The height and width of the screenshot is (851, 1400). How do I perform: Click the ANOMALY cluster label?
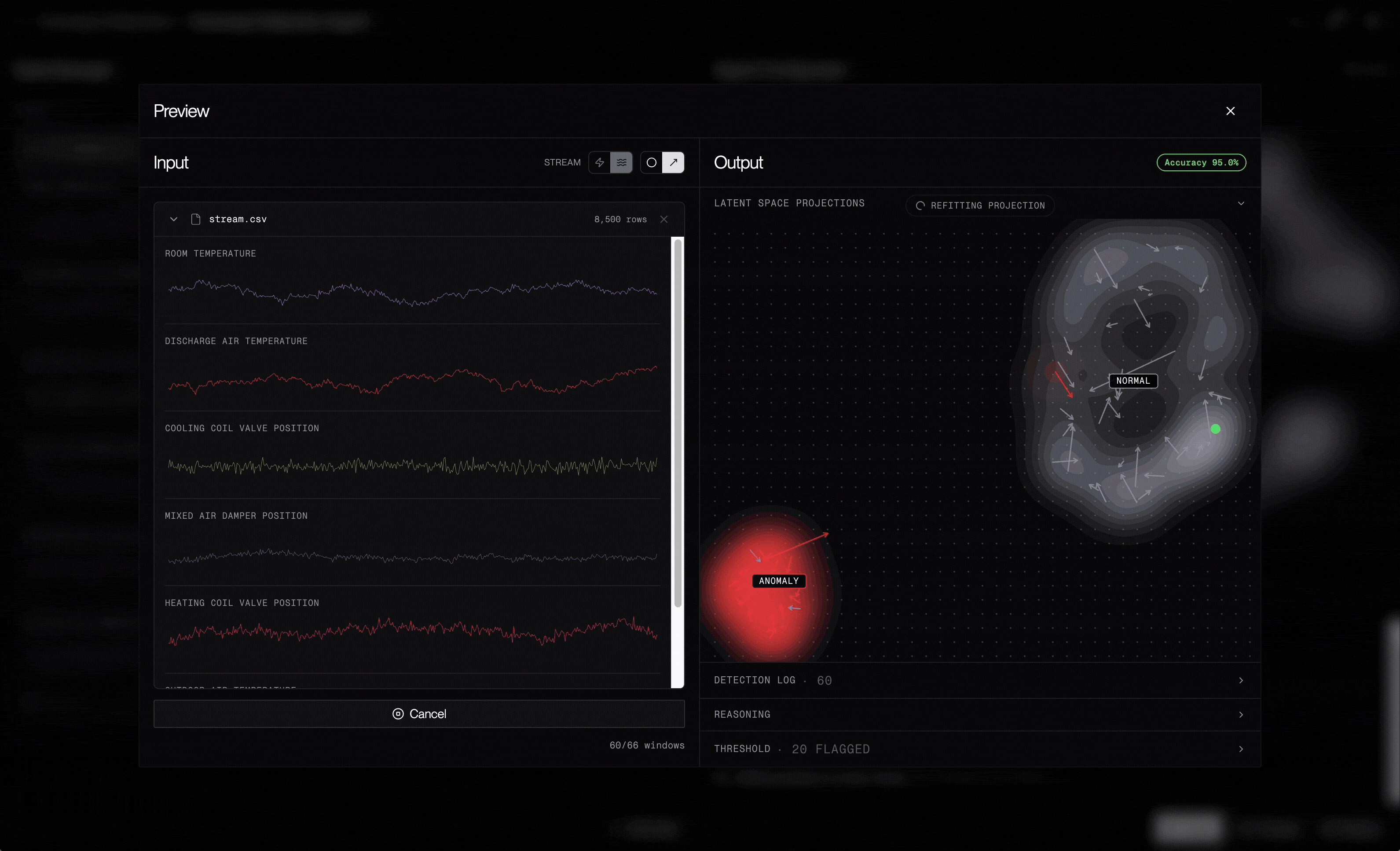point(778,580)
